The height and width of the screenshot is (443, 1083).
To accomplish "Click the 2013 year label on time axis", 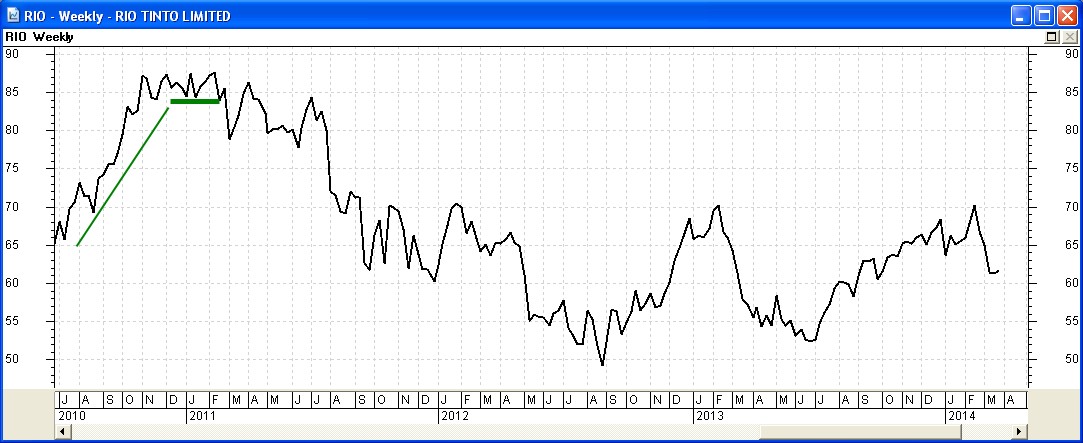I will pos(709,416).
